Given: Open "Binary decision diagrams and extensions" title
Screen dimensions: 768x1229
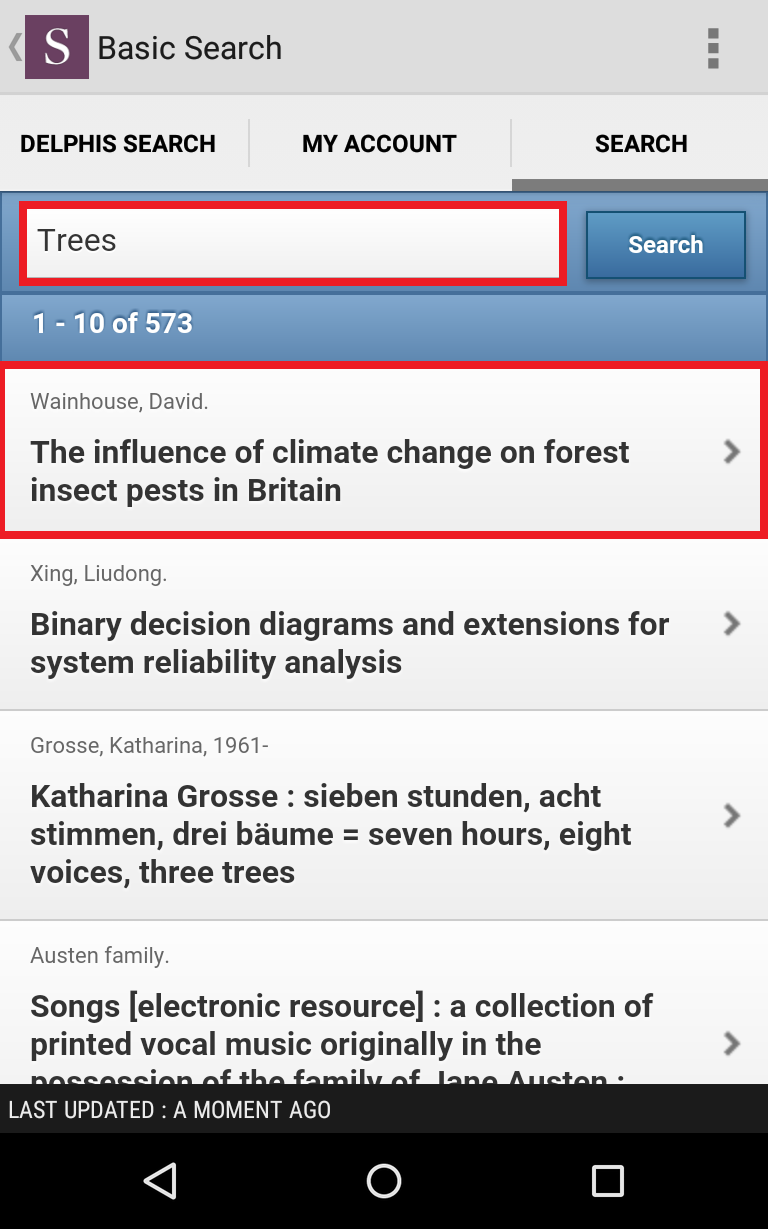Looking at the screenshot, I should (349, 643).
